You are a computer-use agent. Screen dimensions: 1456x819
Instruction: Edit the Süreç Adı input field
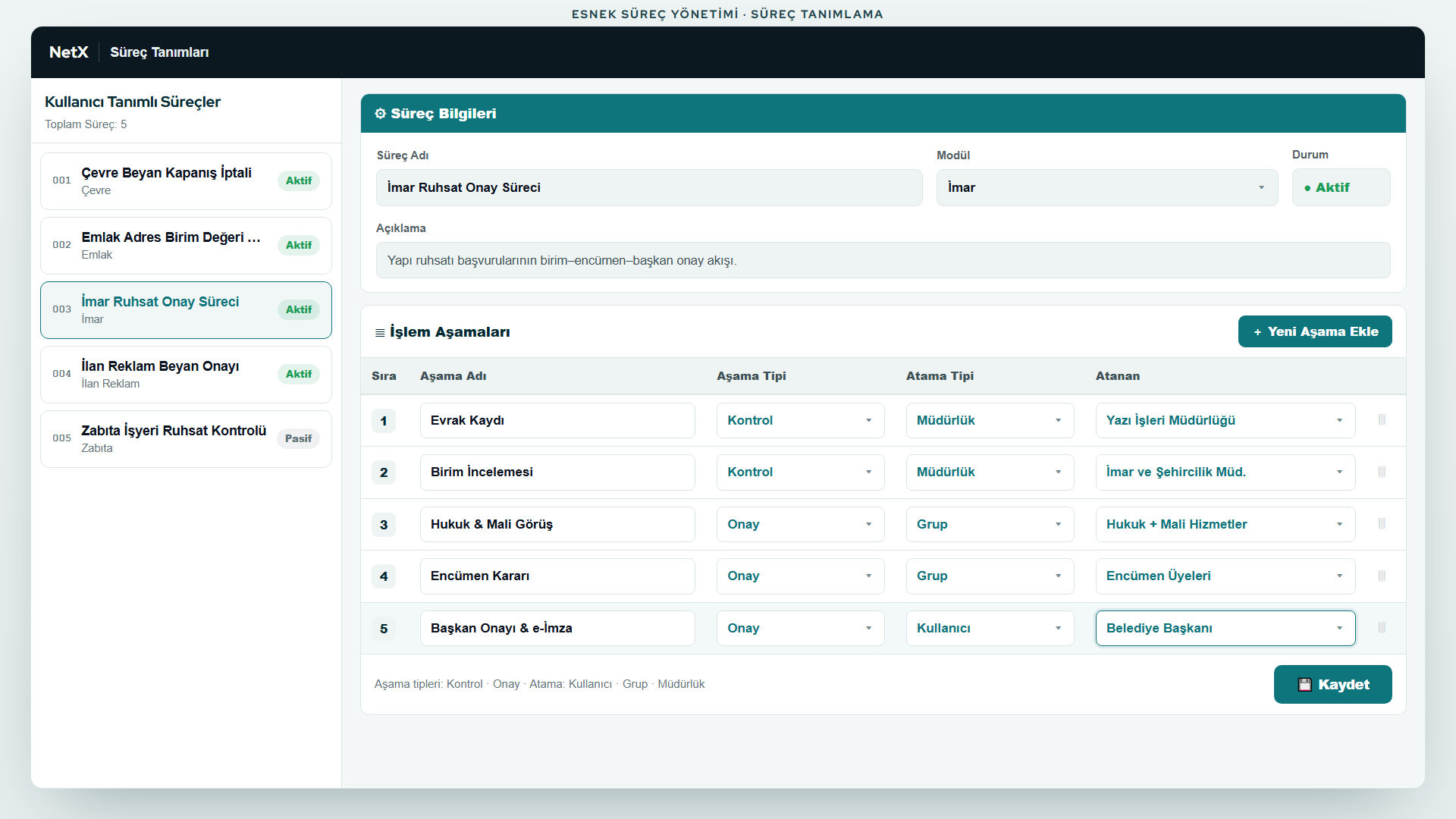tap(649, 187)
